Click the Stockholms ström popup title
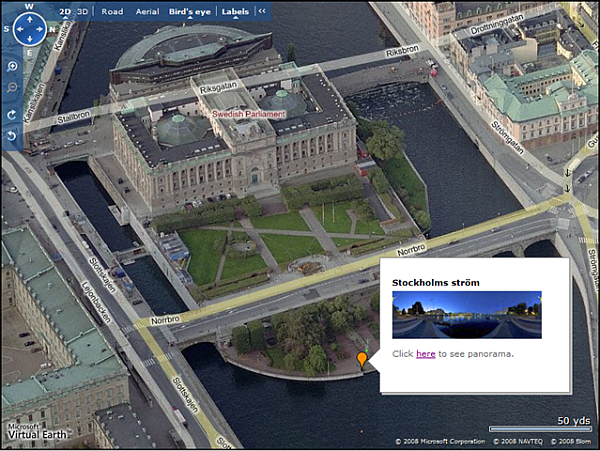The image size is (600, 451). pyautogui.click(x=435, y=283)
